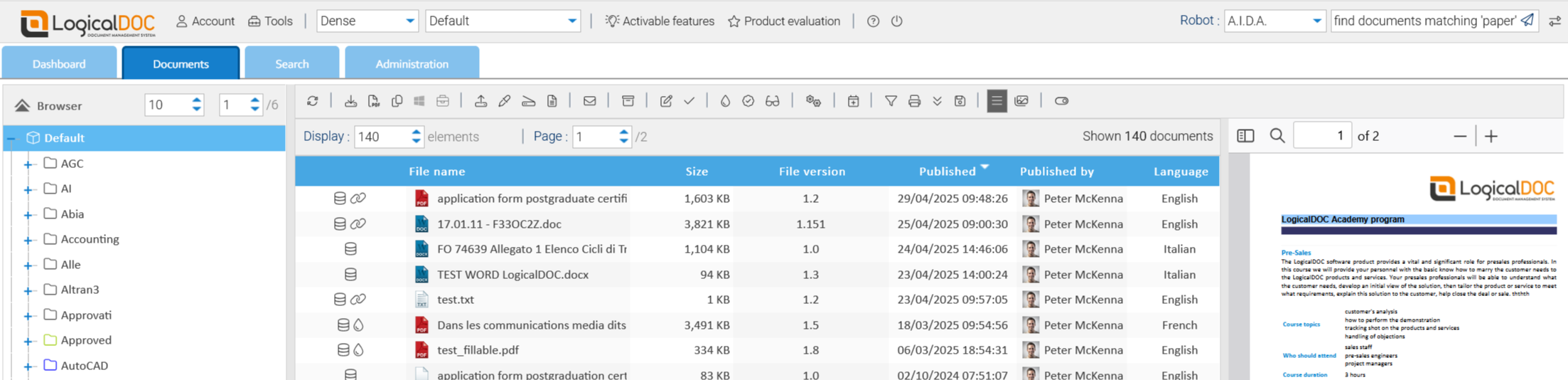This screenshot has height=380, width=1568.
Task: Click the checkmark toolbar icon
Action: [689, 101]
